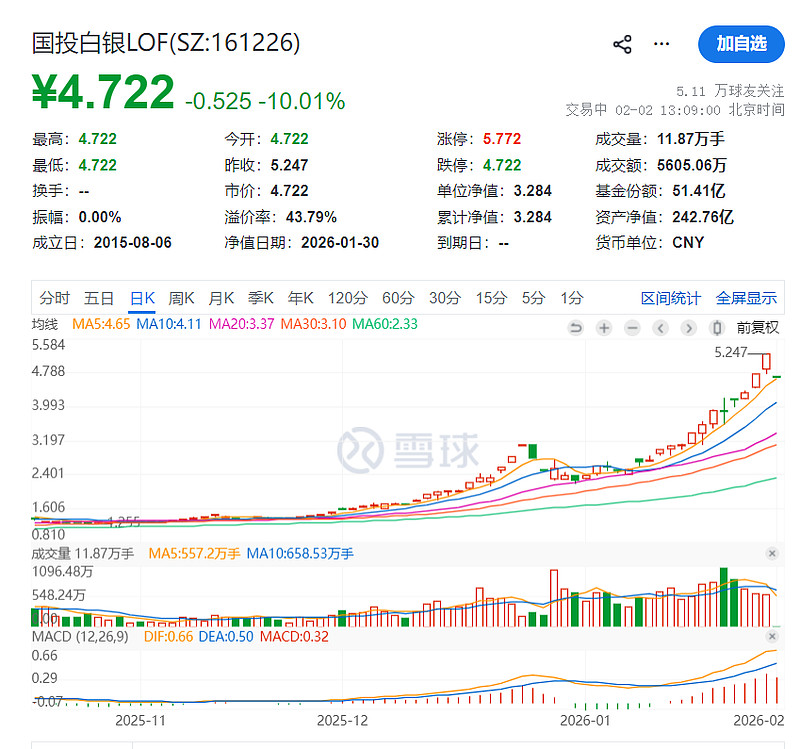Click the 2026-01 date axis marker
The image size is (800, 749).
(585, 721)
